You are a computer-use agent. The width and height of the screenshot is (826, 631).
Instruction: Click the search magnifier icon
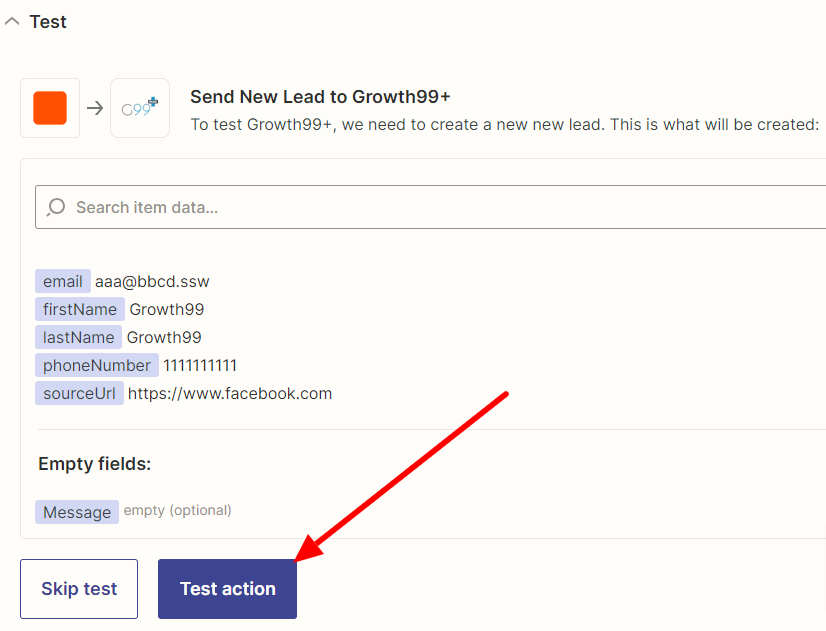(x=55, y=207)
